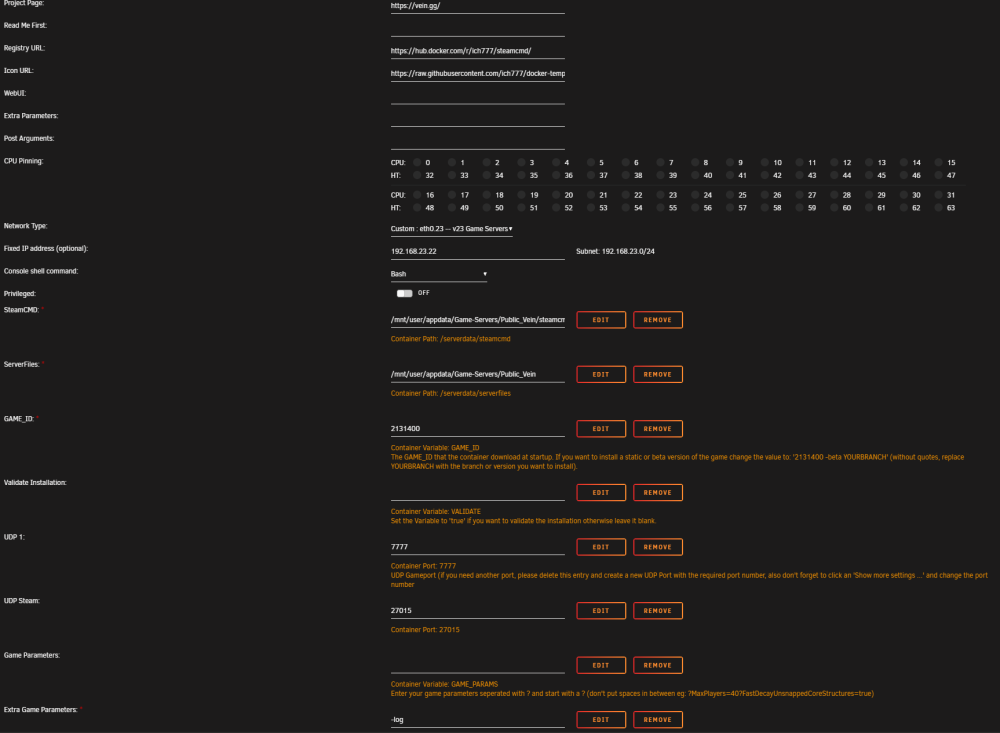Edit the Extra Game Parameters variable
This screenshot has width=1000, height=733.
601,720
